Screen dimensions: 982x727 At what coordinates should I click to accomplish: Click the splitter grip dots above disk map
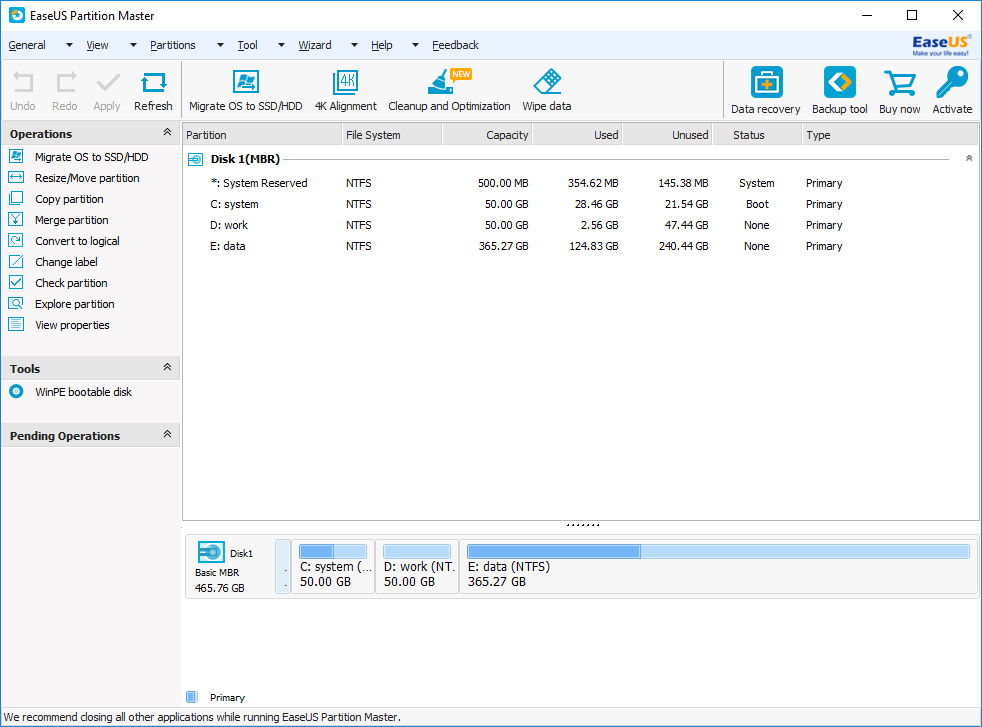582,525
